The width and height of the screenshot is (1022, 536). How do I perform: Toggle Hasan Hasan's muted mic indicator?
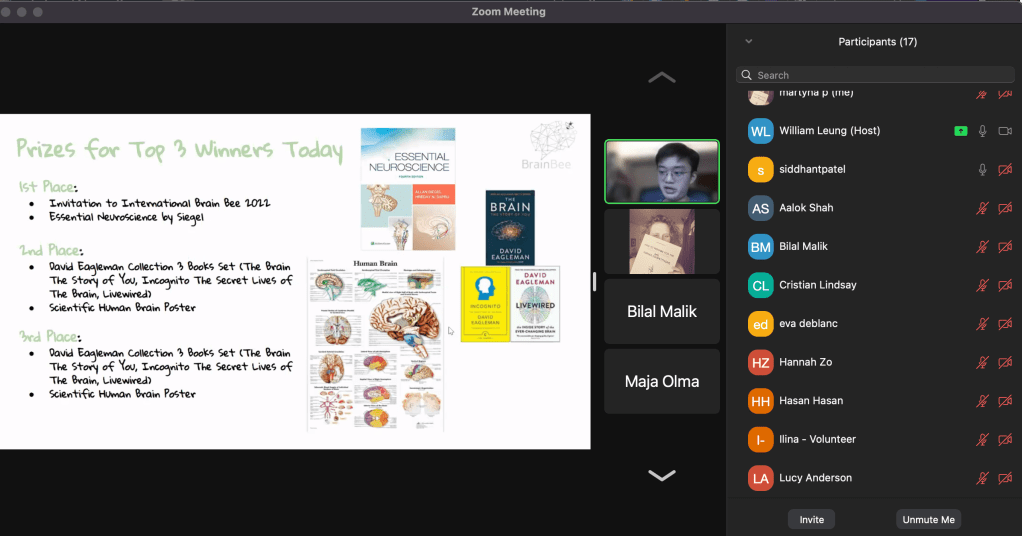point(983,401)
